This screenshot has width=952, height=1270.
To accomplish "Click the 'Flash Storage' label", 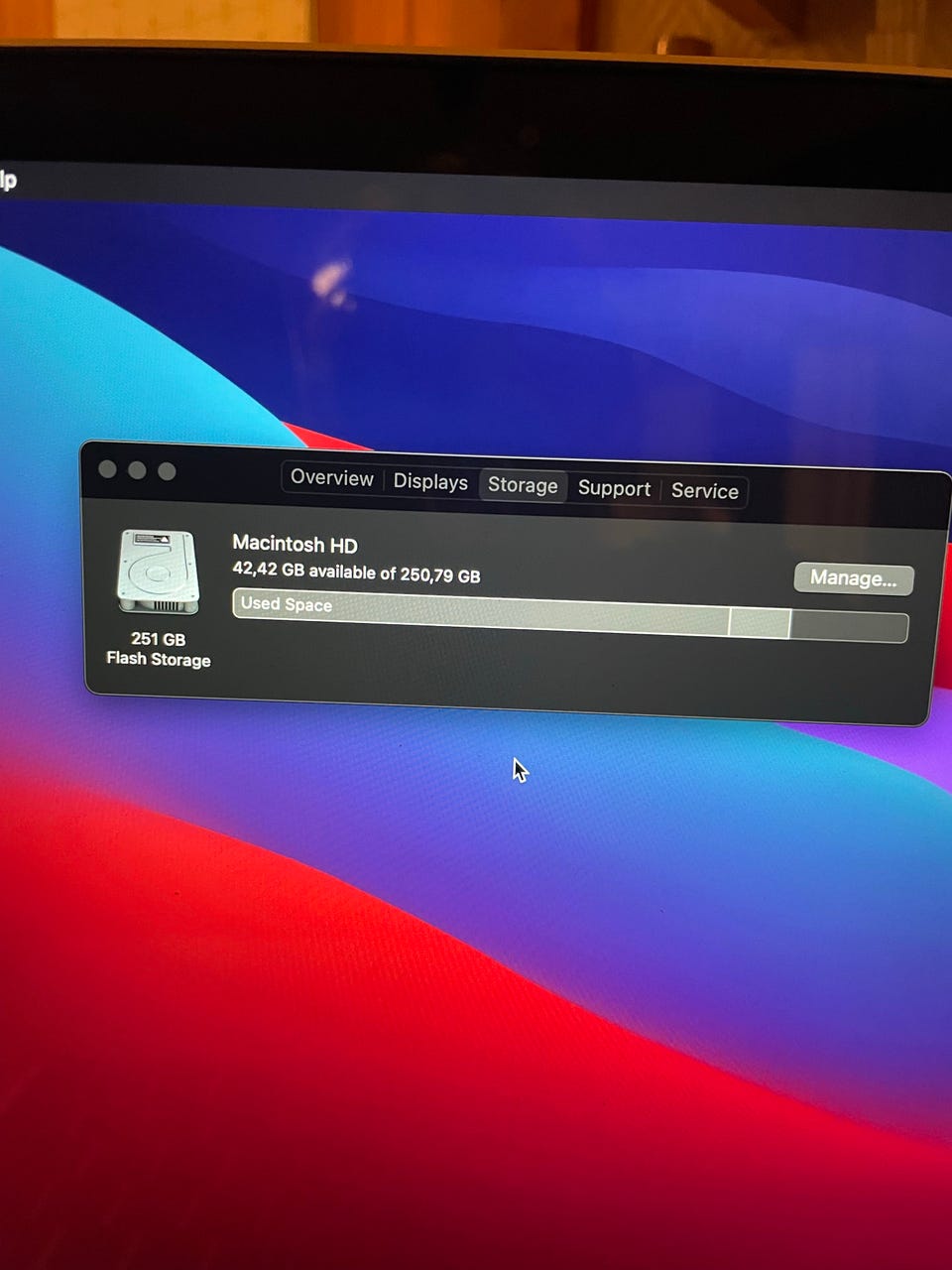I will [159, 659].
